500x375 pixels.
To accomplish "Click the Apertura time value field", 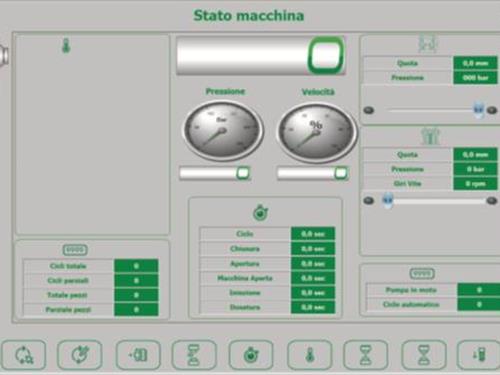I will pyautogui.click(x=313, y=263).
